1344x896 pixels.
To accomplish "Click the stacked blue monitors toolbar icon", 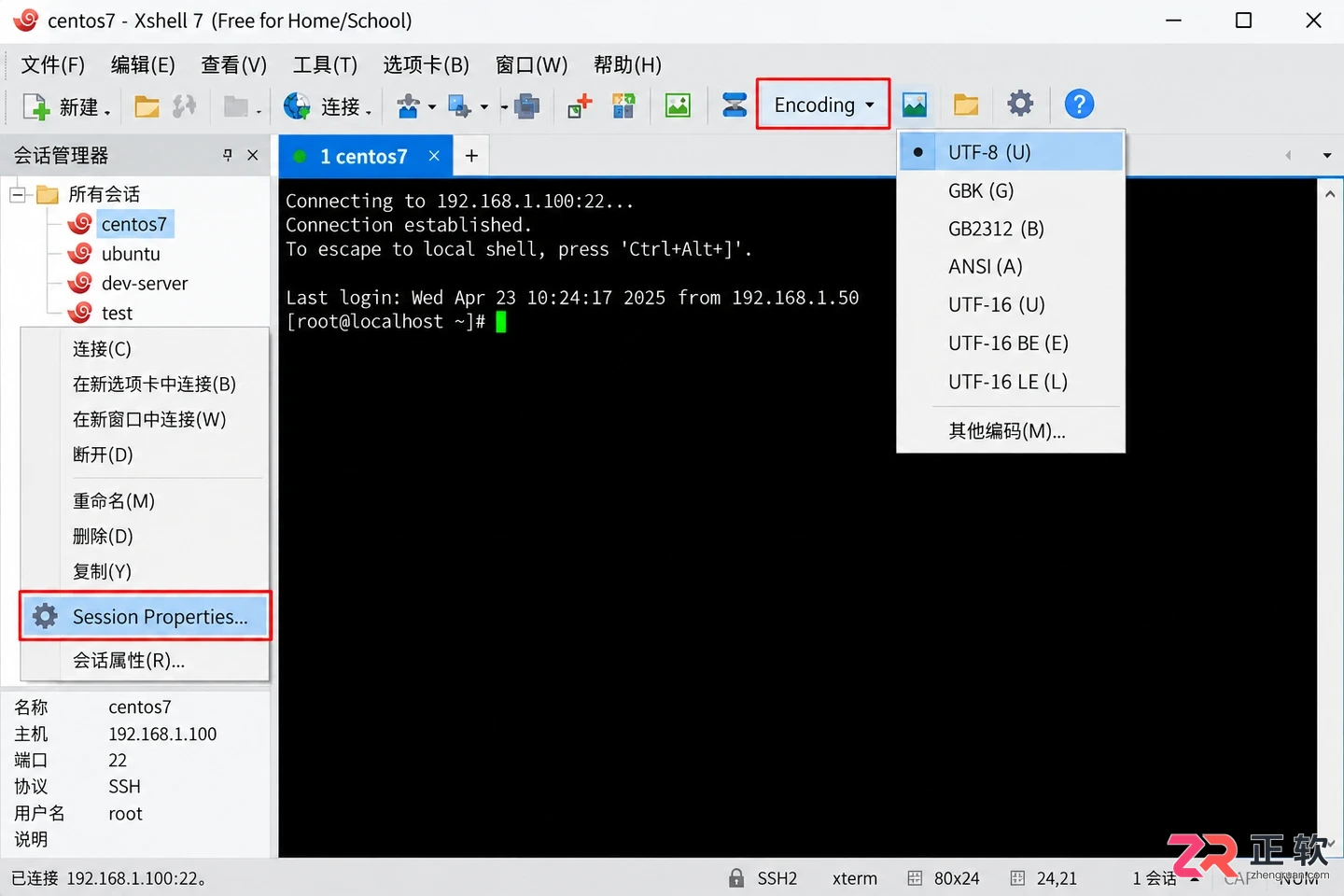I will [527, 106].
